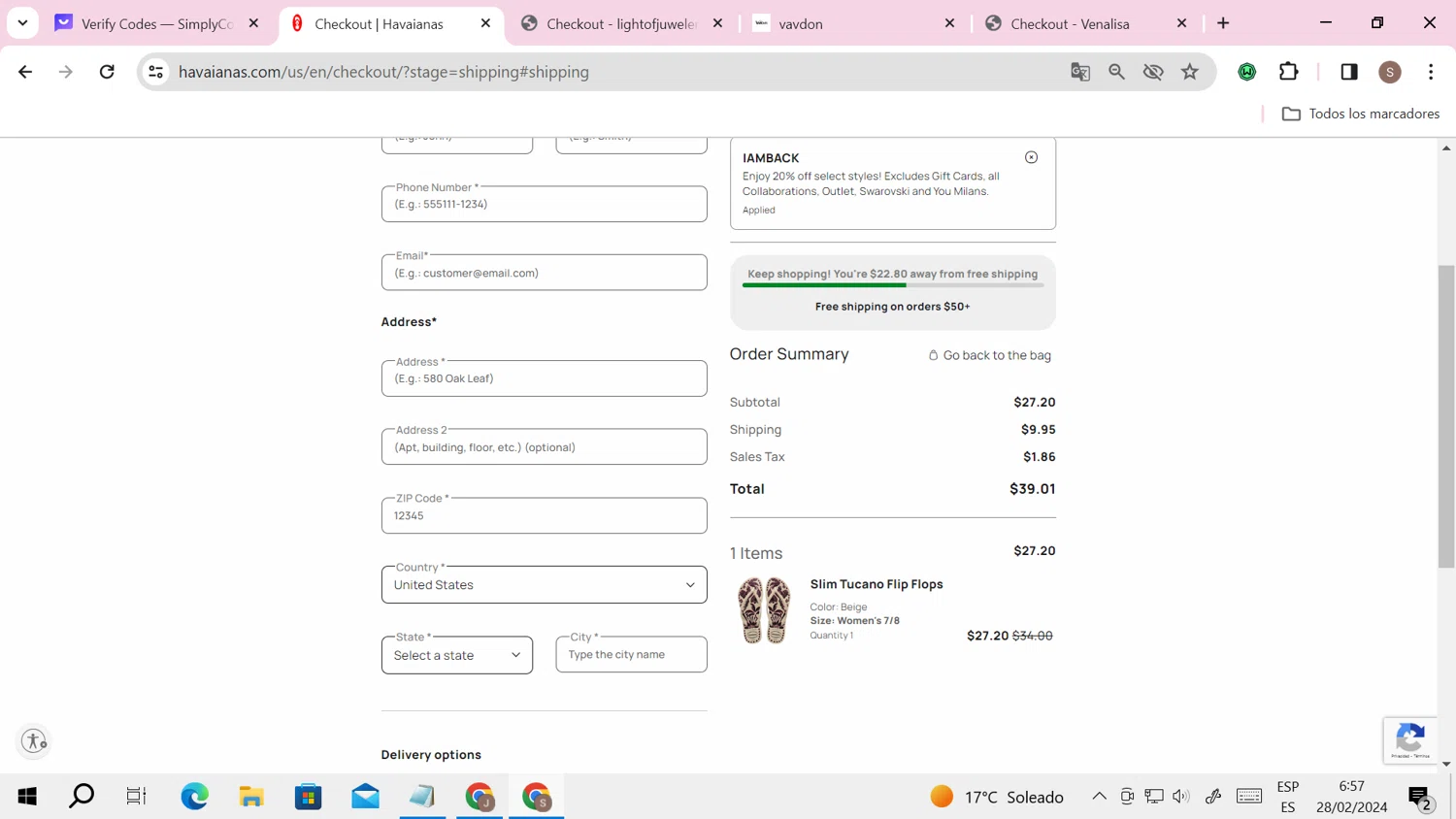
Task: Toggle the browser side panel
Action: point(1349,72)
